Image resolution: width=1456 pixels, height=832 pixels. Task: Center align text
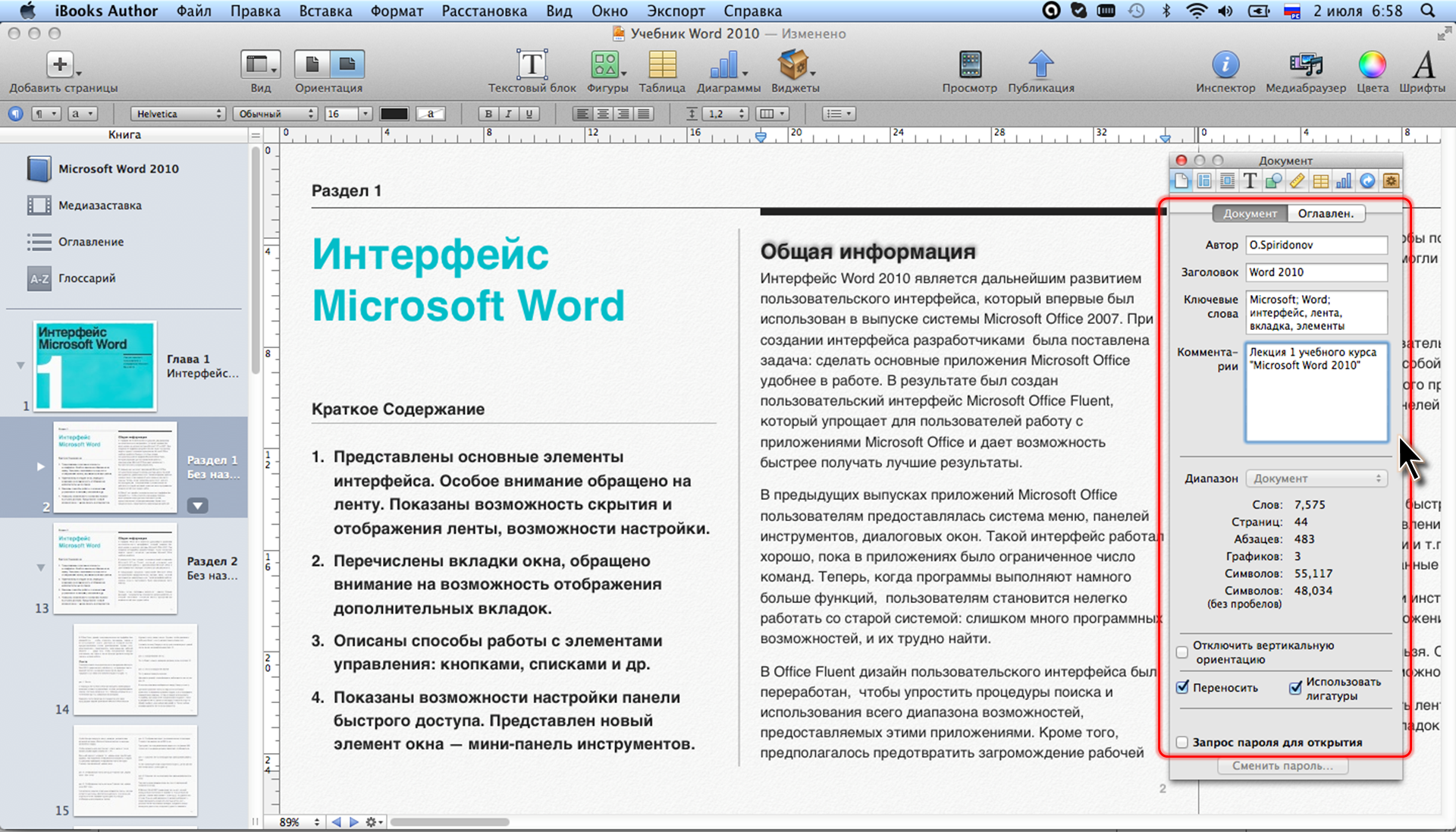tap(603, 114)
